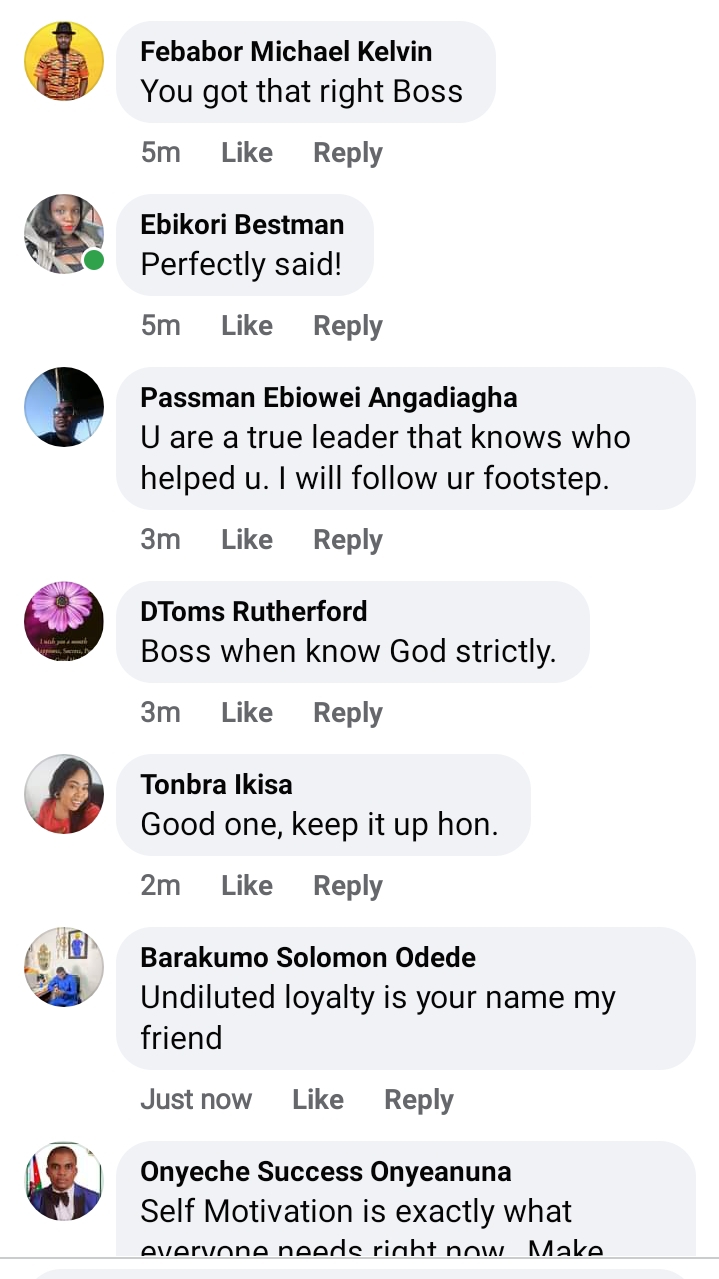Open Barakumo Solomon Odede's avatar

64,967
